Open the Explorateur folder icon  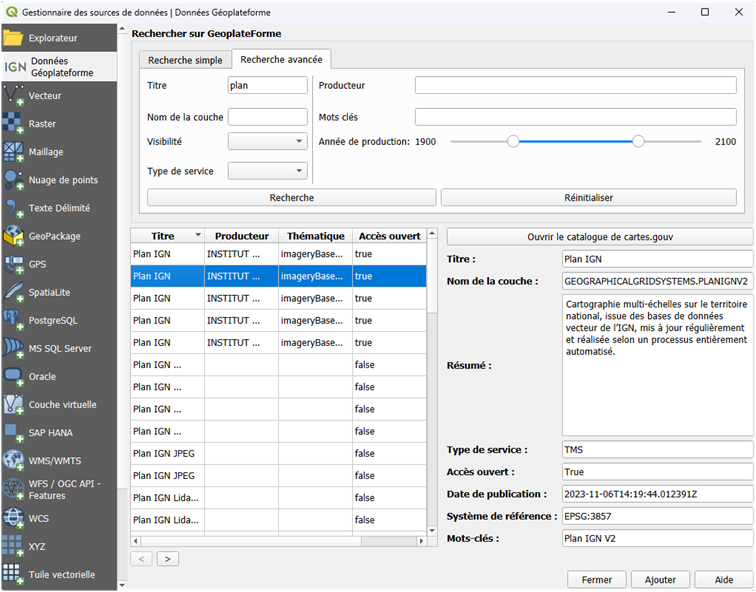click(x=13, y=38)
